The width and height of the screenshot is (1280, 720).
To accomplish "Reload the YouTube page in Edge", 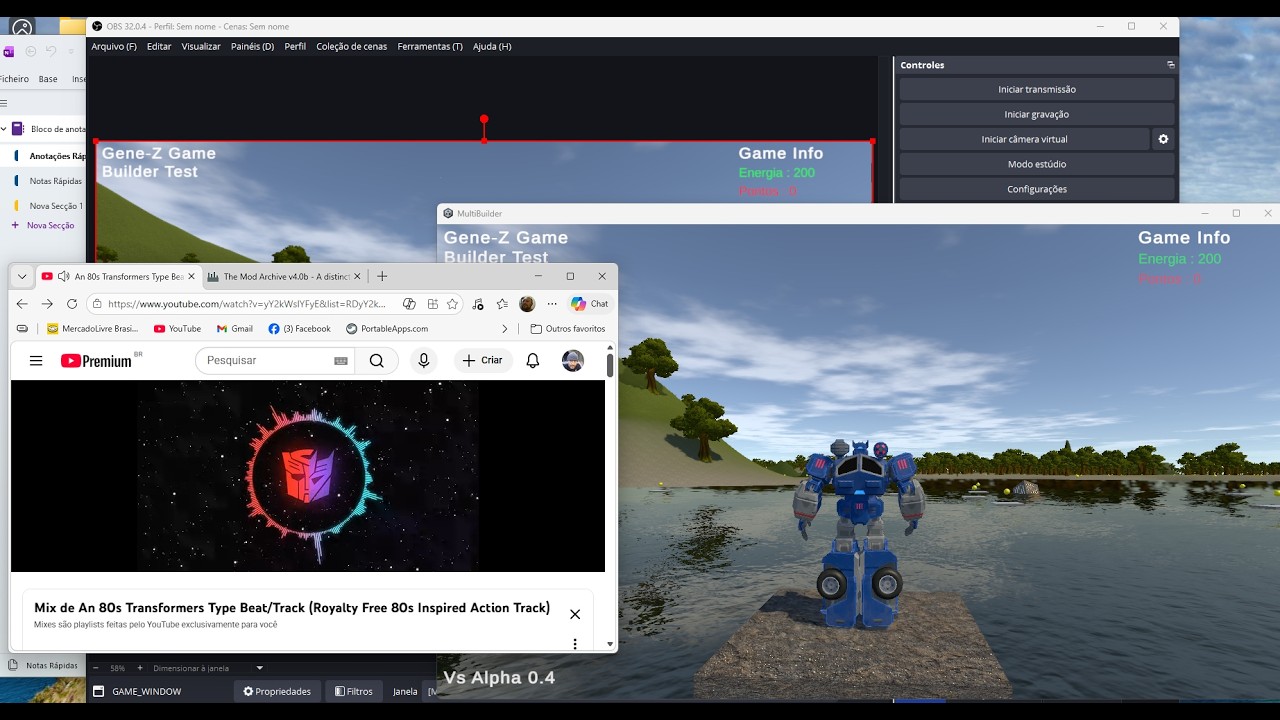I will 72,304.
